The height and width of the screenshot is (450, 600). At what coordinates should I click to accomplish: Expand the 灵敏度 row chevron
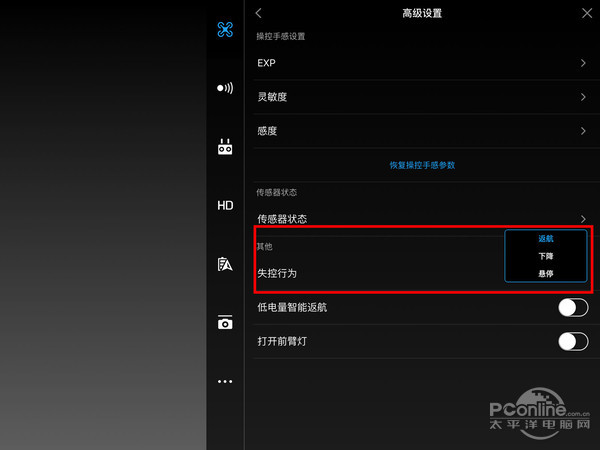coord(583,97)
